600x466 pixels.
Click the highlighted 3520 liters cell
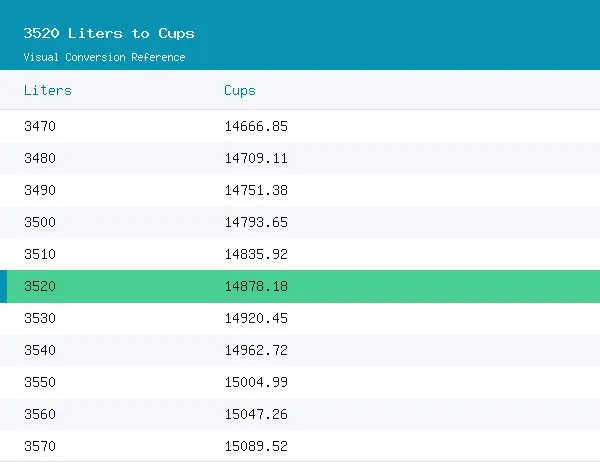(x=40, y=286)
